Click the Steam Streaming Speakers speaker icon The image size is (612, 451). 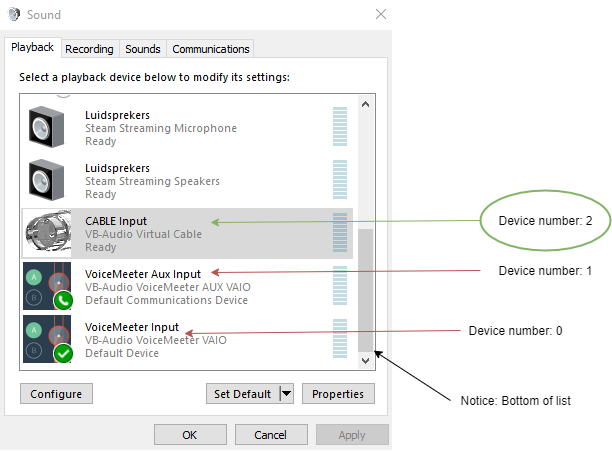[x=46, y=180]
